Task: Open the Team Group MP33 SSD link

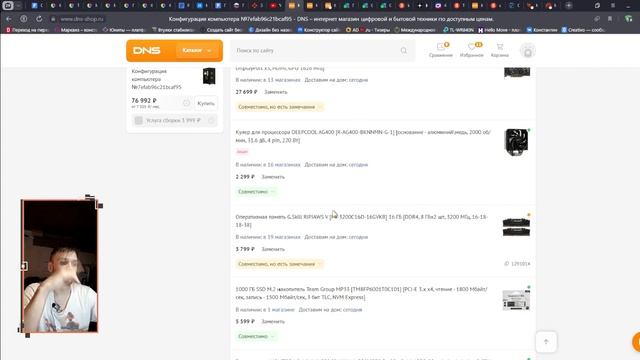Action: tap(362, 293)
